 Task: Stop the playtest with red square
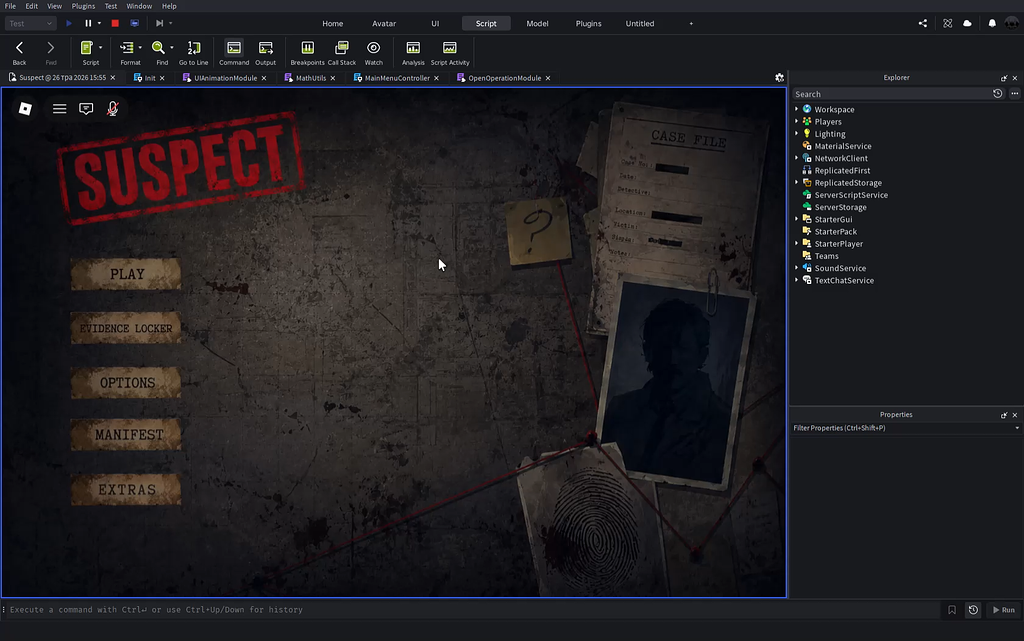(115, 23)
